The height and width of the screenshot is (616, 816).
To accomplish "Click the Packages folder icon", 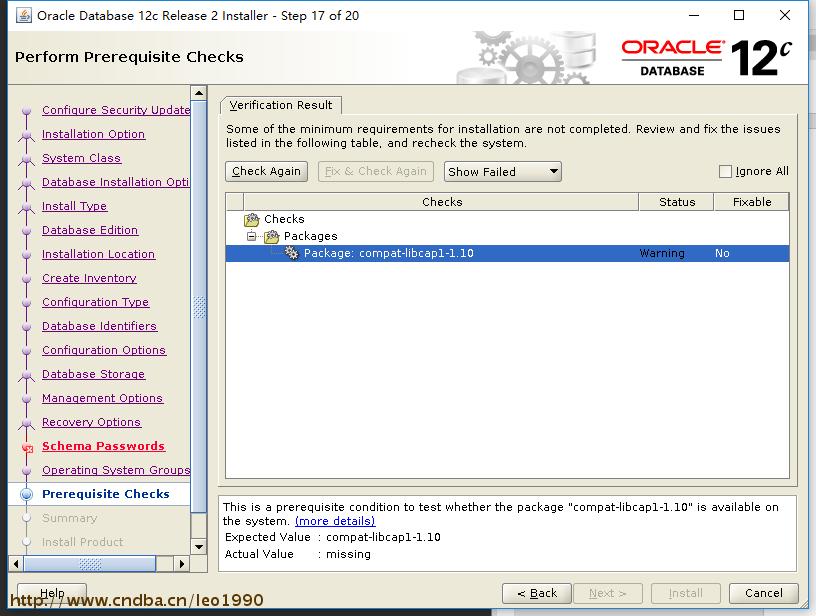I will [272, 237].
